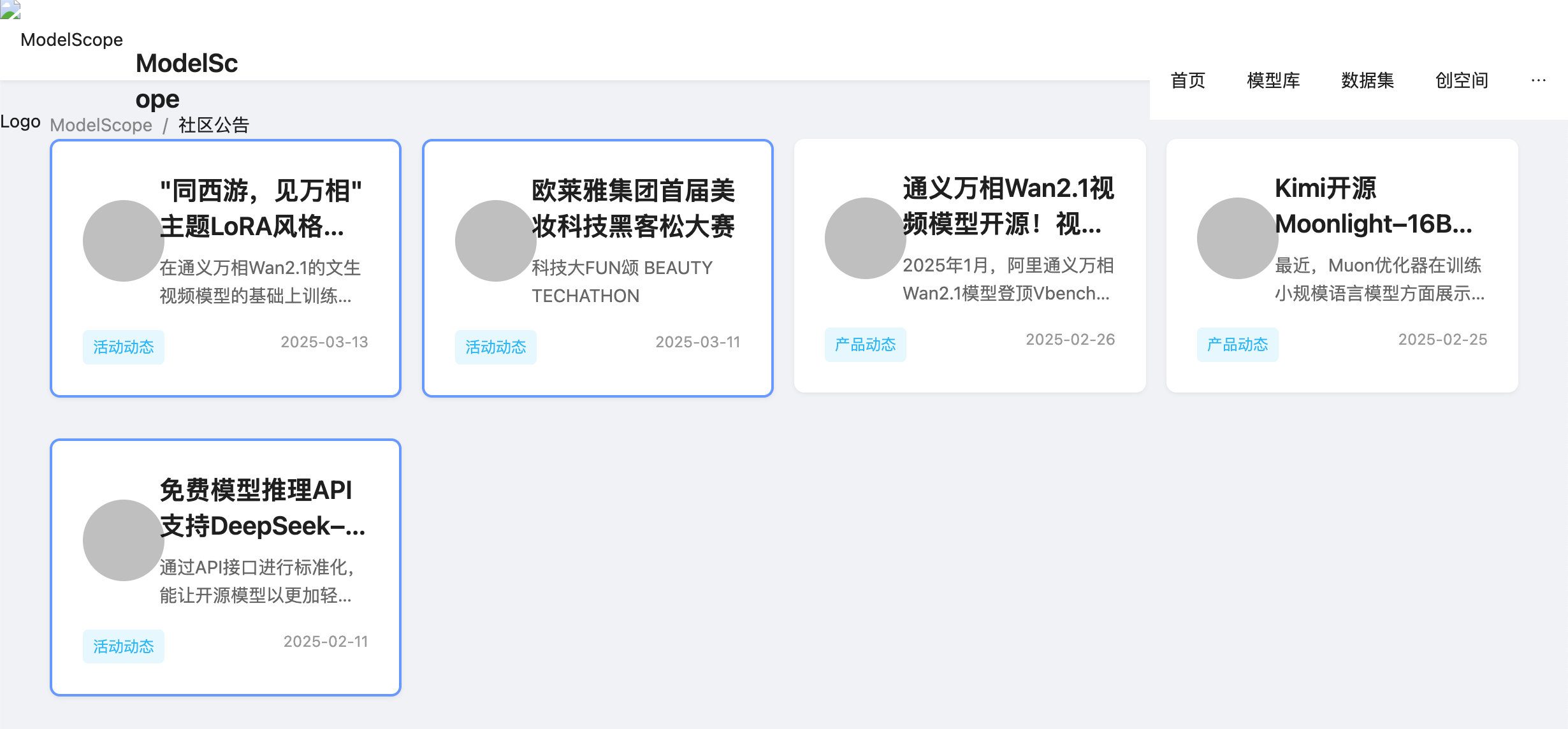Click the gray avatar on Kimi Moonlight card
This screenshot has height=729, width=1568.
point(1237,238)
